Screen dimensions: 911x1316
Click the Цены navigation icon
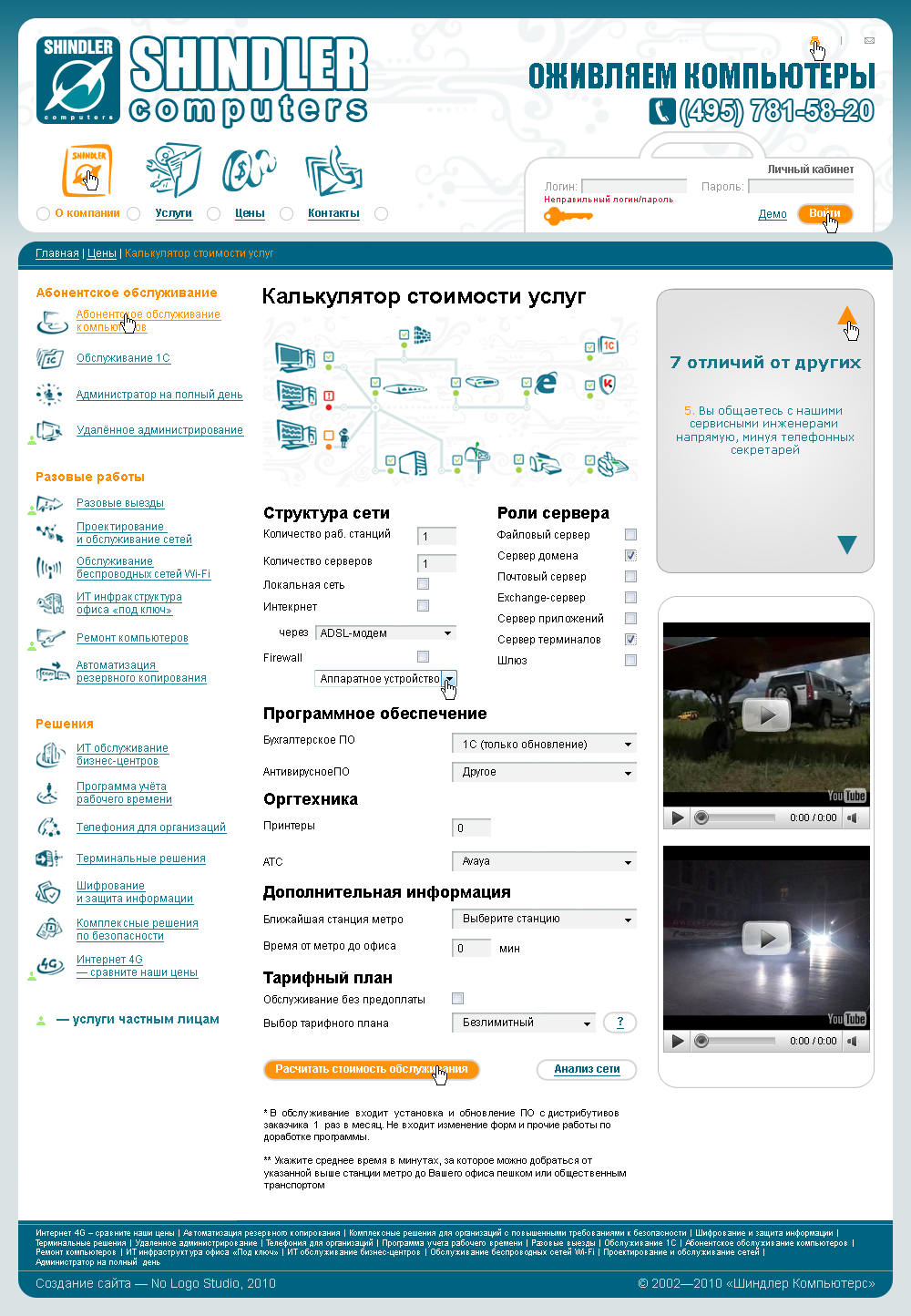tap(249, 170)
